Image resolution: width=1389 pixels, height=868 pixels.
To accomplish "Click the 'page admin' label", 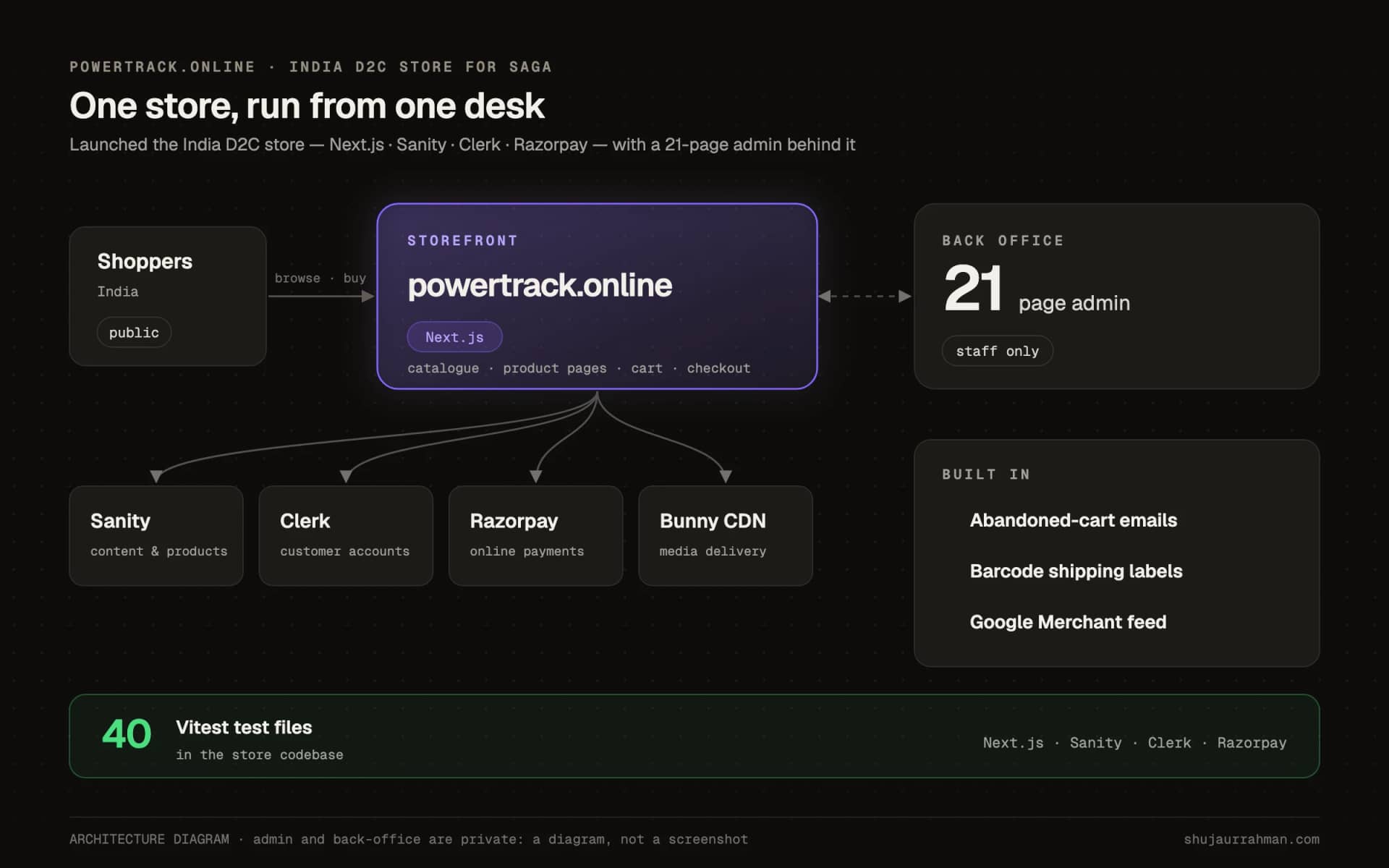I will pos(1074,303).
